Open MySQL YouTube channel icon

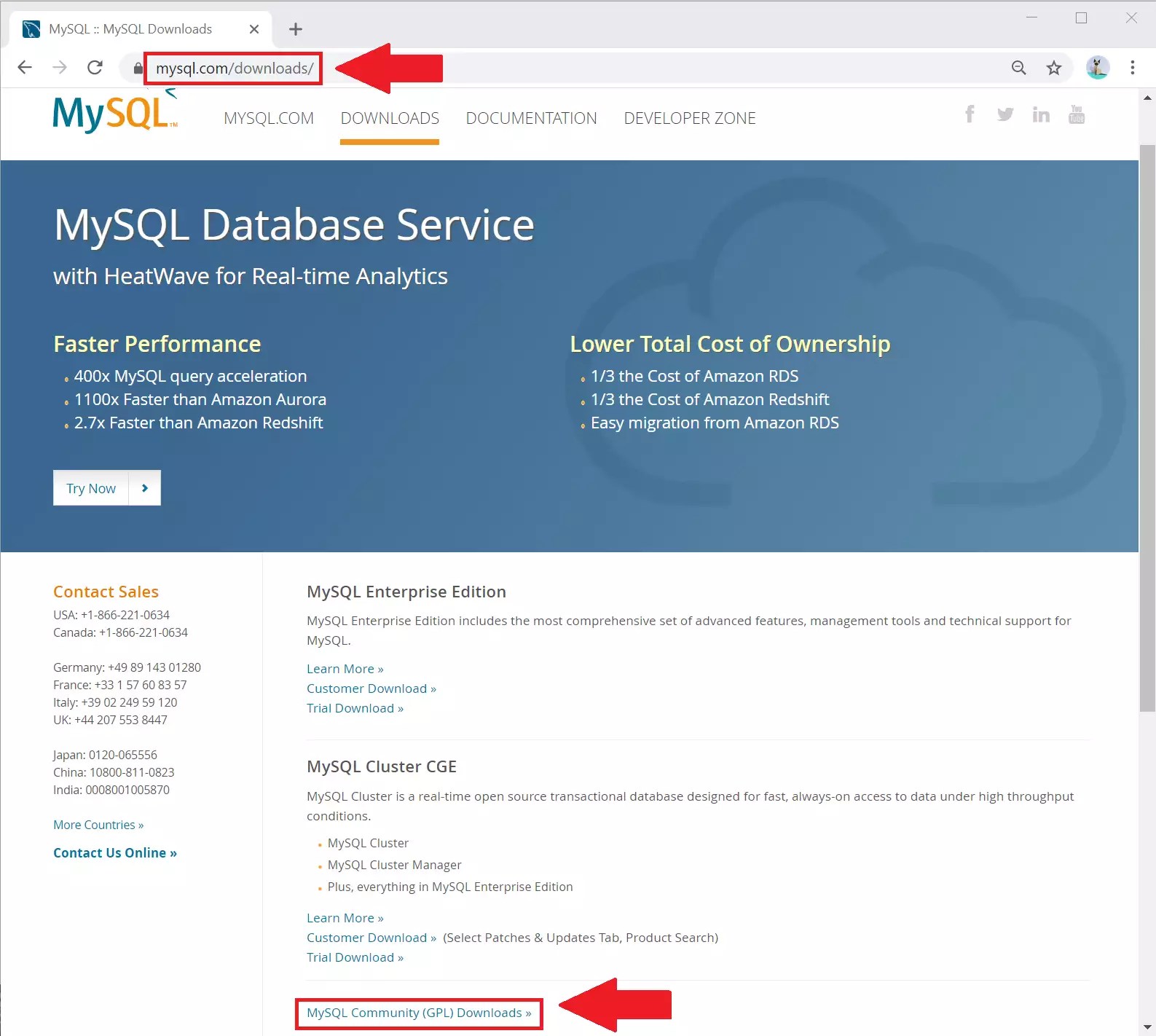(1077, 114)
